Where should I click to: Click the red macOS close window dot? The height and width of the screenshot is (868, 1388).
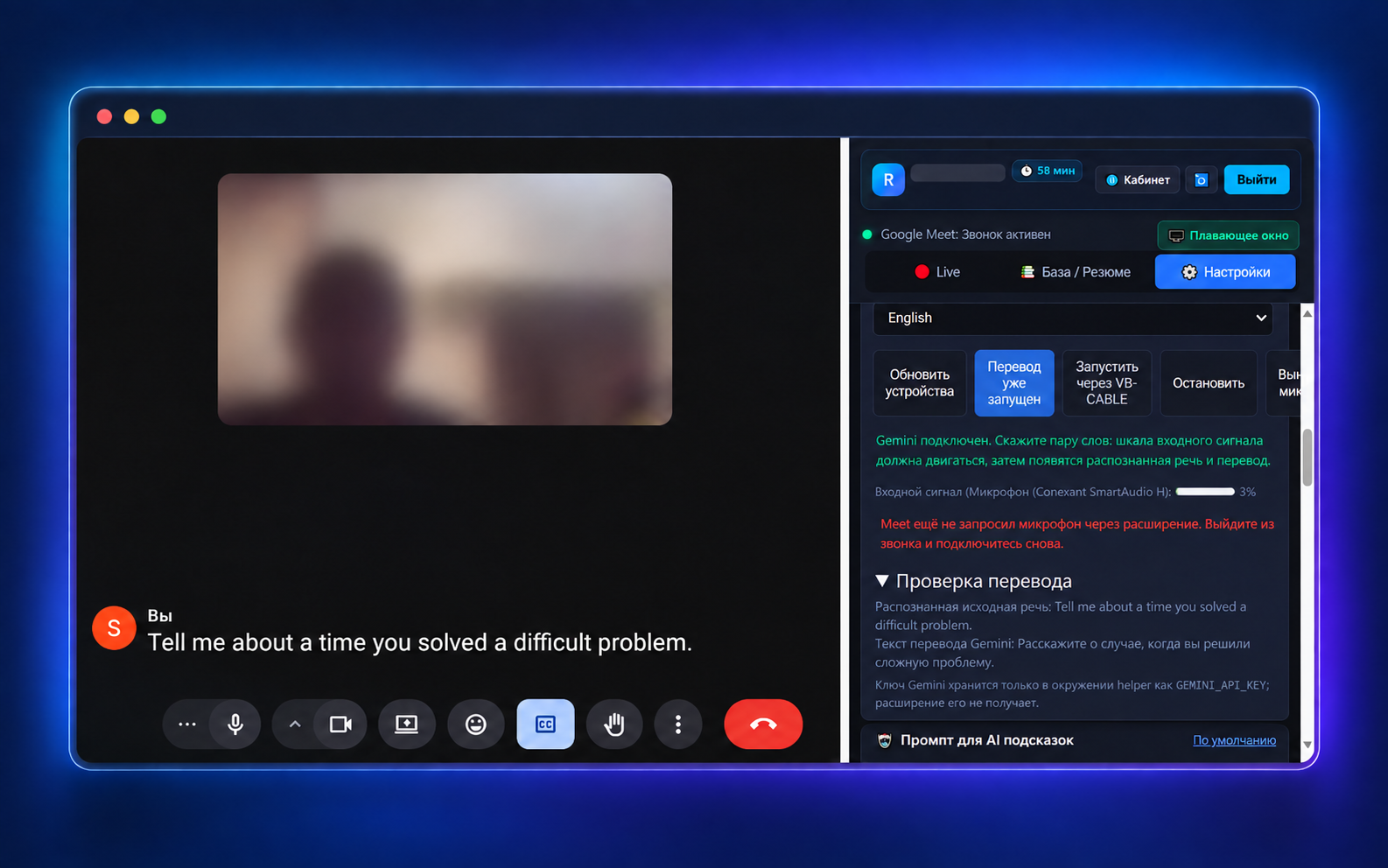(104, 116)
